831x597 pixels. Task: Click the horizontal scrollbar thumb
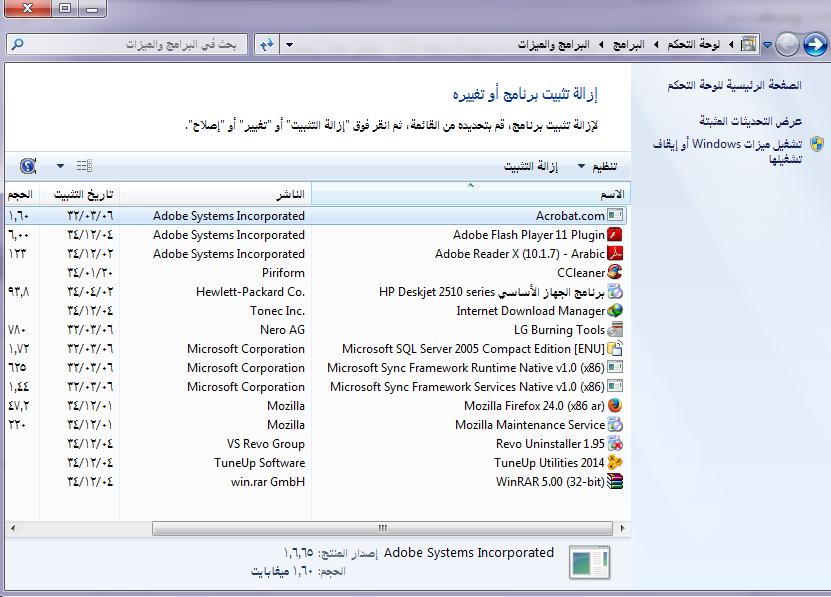coord(382,528)
